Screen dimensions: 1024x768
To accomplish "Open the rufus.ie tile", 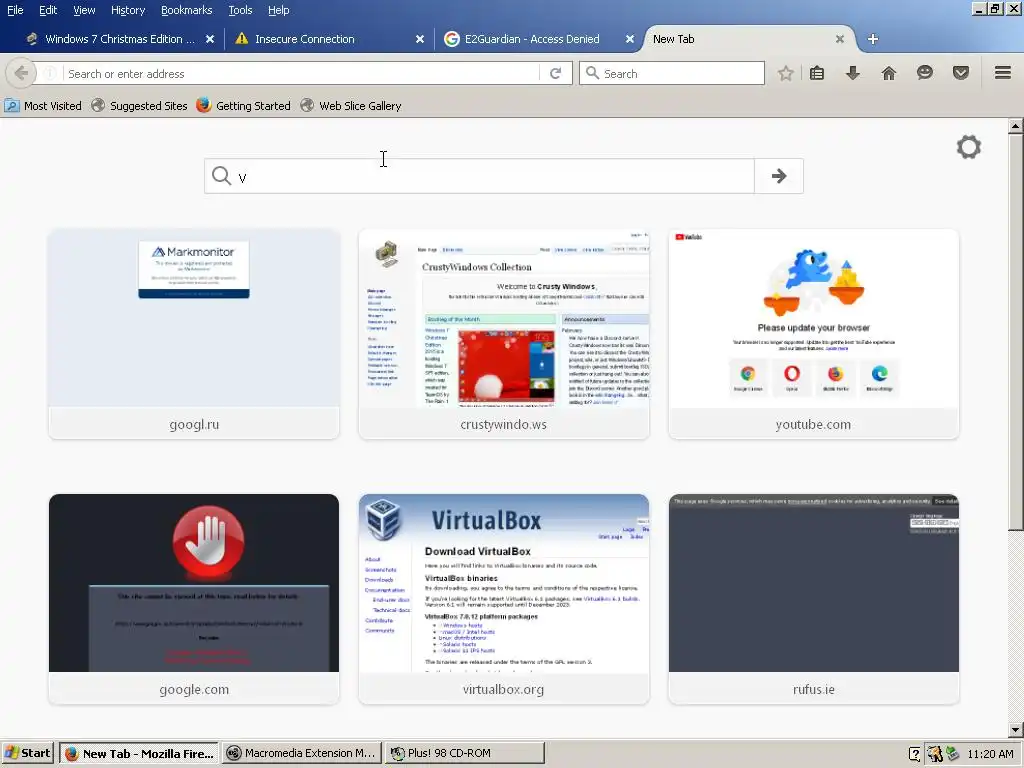I will click(814, 599).
